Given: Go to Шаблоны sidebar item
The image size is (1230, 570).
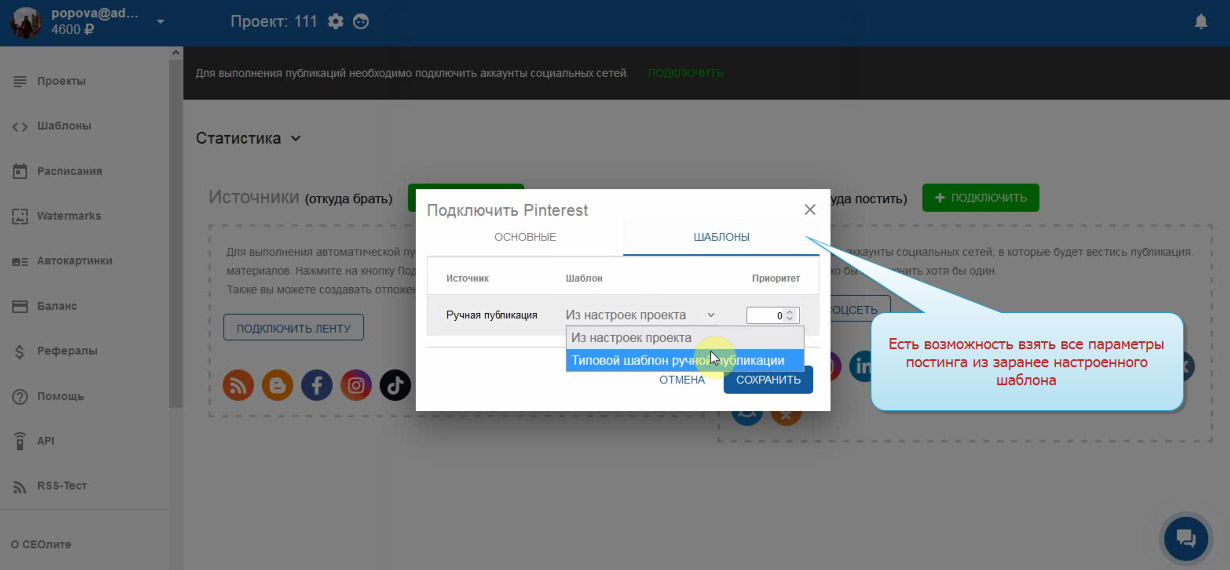Looking at the screenshot, I should click(64, 126).
